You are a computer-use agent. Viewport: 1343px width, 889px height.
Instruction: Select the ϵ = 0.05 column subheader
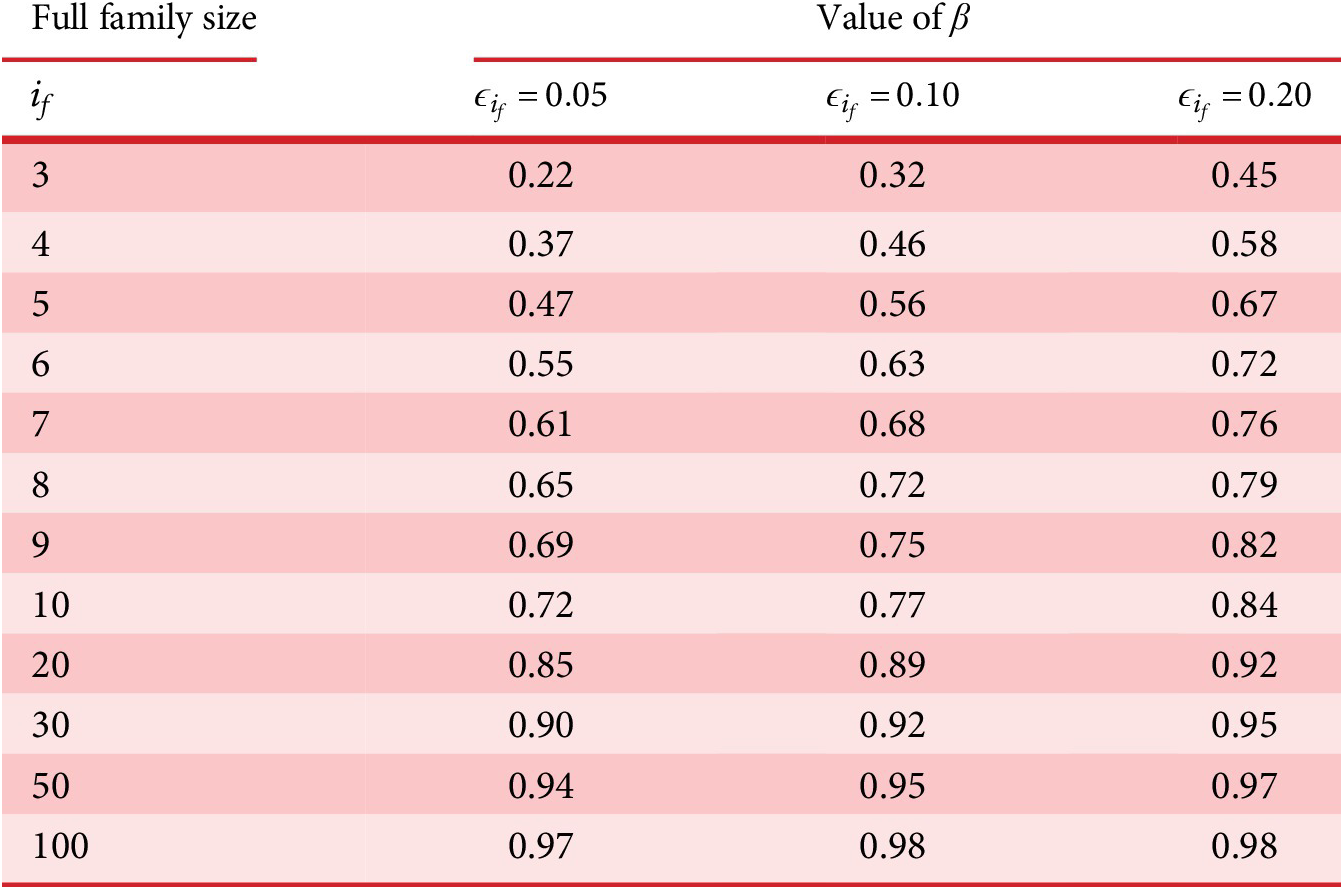tap(540, 97)
